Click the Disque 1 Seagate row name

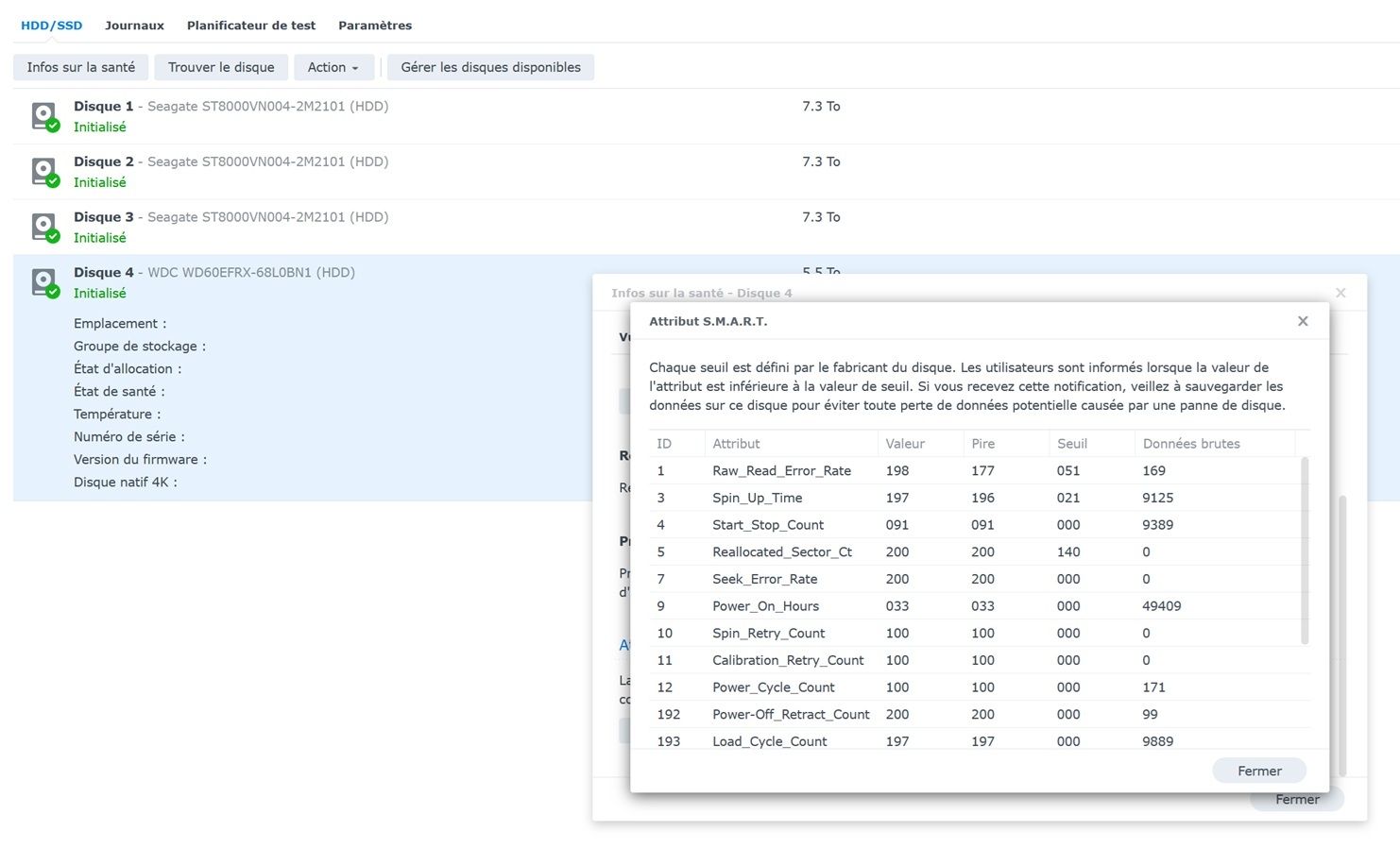point(231,107)
